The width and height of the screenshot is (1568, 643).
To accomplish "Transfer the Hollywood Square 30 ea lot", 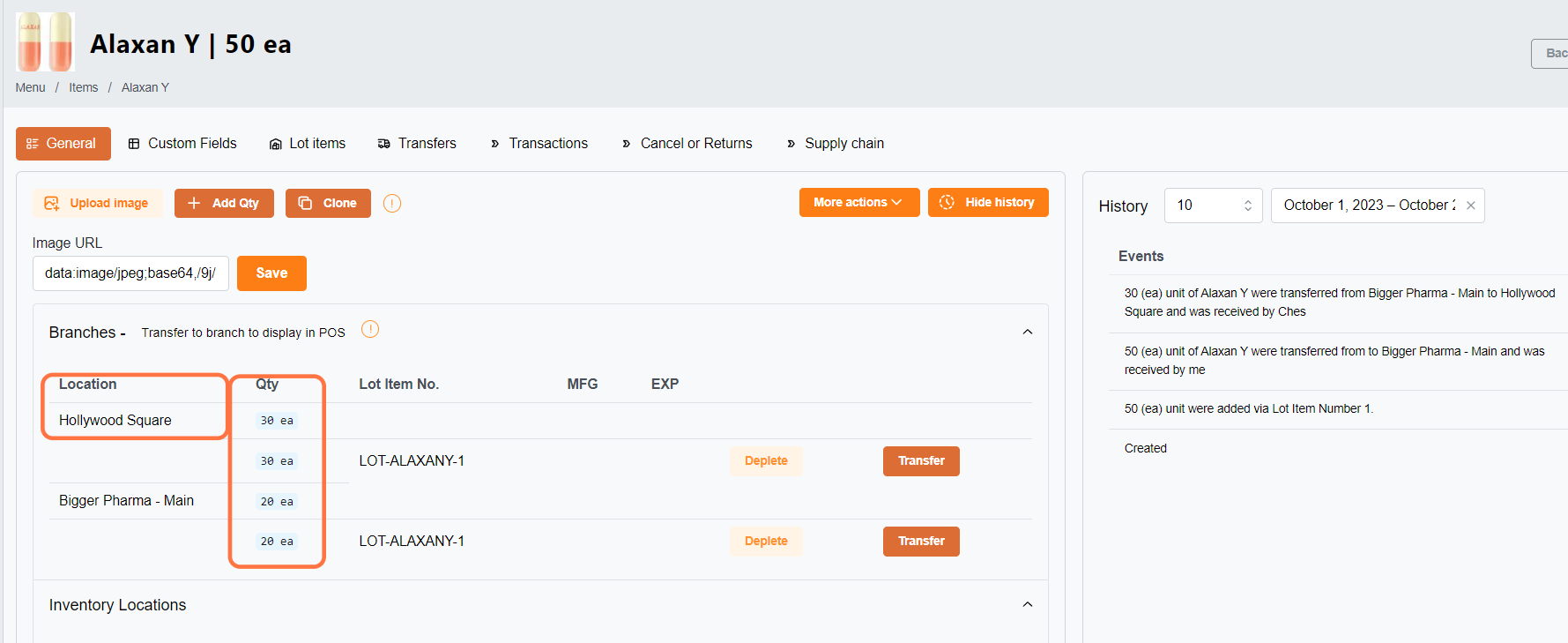I will tap(921, 461).
